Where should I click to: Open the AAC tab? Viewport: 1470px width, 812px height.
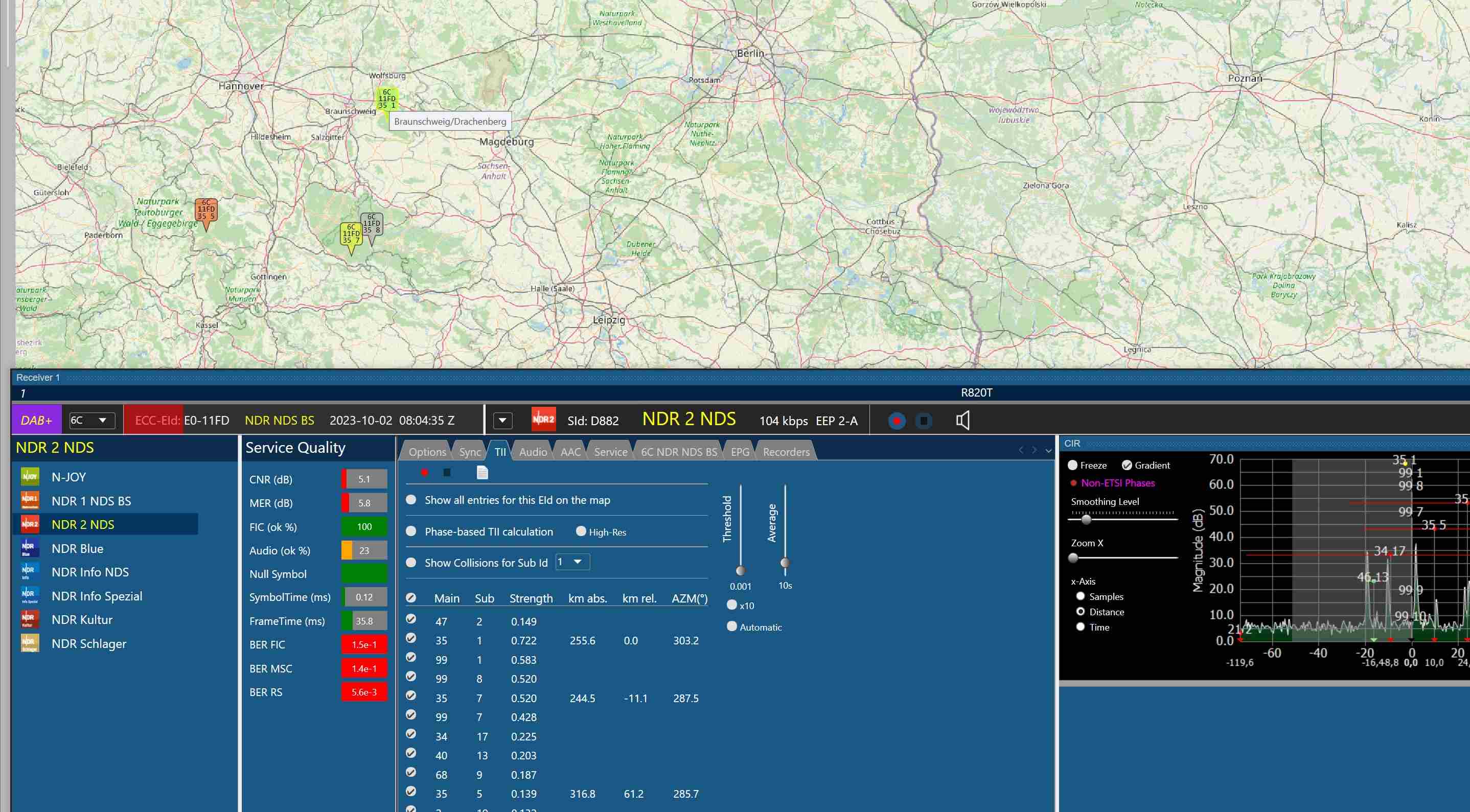tap(570, 452)
